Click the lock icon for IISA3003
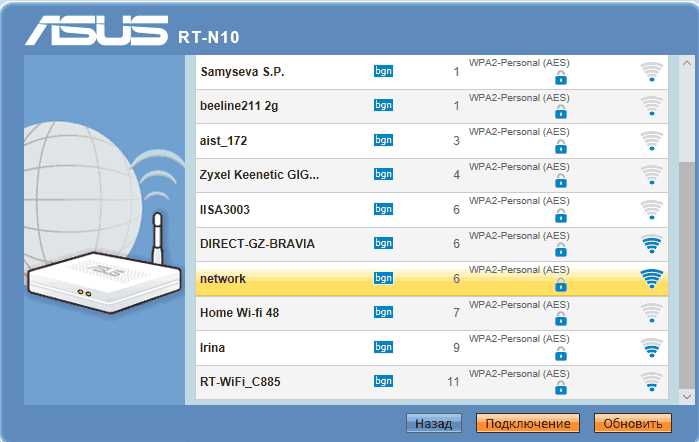Image resolution: width=699 pixels, height=442 pixels. pos(561,216)
